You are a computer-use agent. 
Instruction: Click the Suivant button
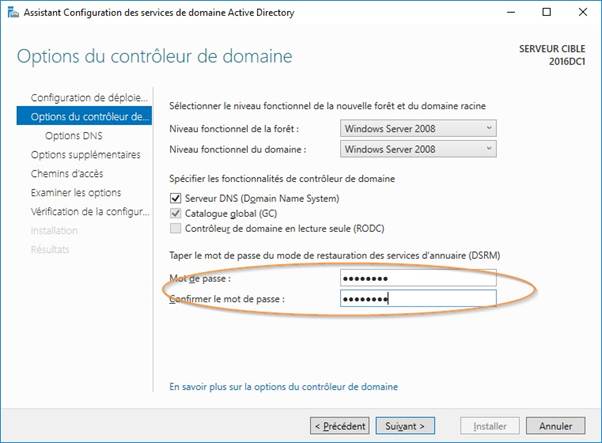pos(405,426)
